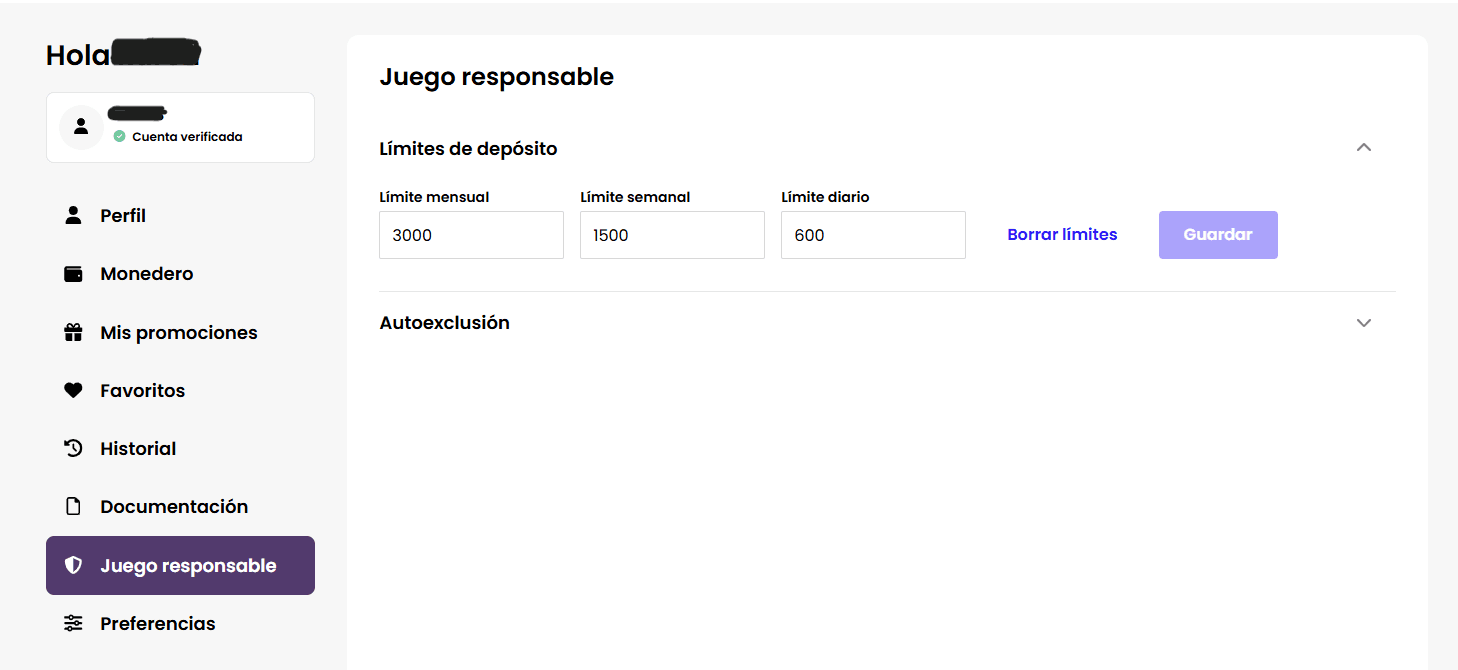Viewport: 1458px width, 670px height.
Task: Click the Perfil person icon
Action: (73, 215)
